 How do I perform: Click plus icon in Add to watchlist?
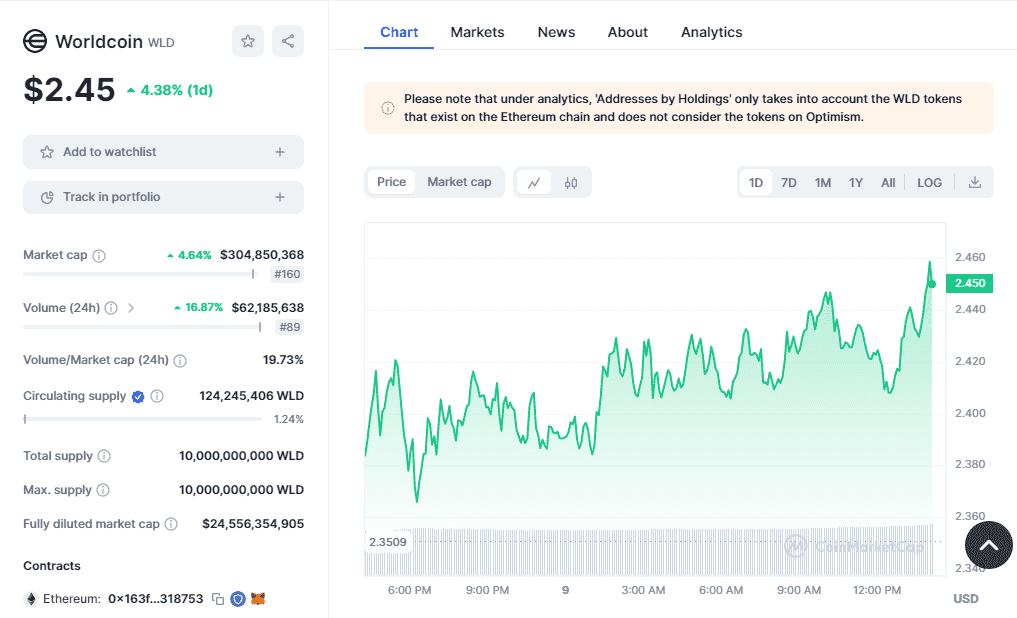(x=280, y=152)
